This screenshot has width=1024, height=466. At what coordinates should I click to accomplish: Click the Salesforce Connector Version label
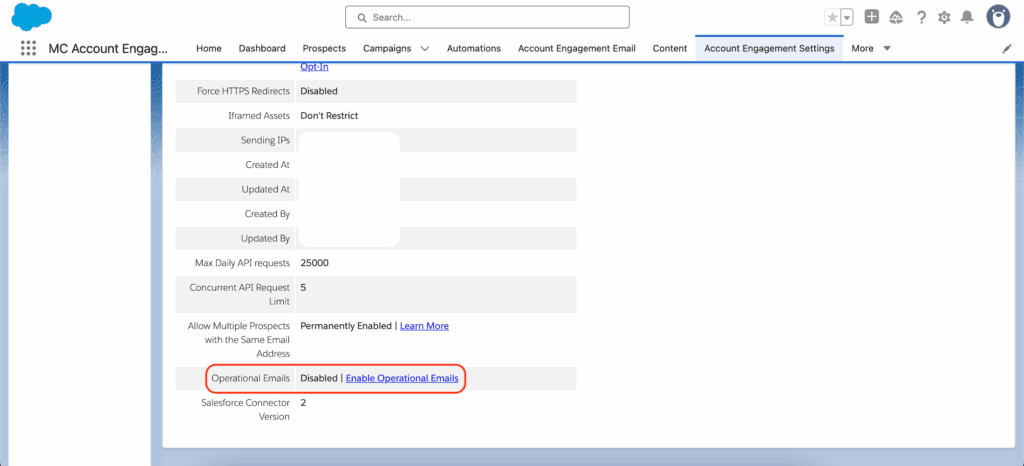click(246, 410)
